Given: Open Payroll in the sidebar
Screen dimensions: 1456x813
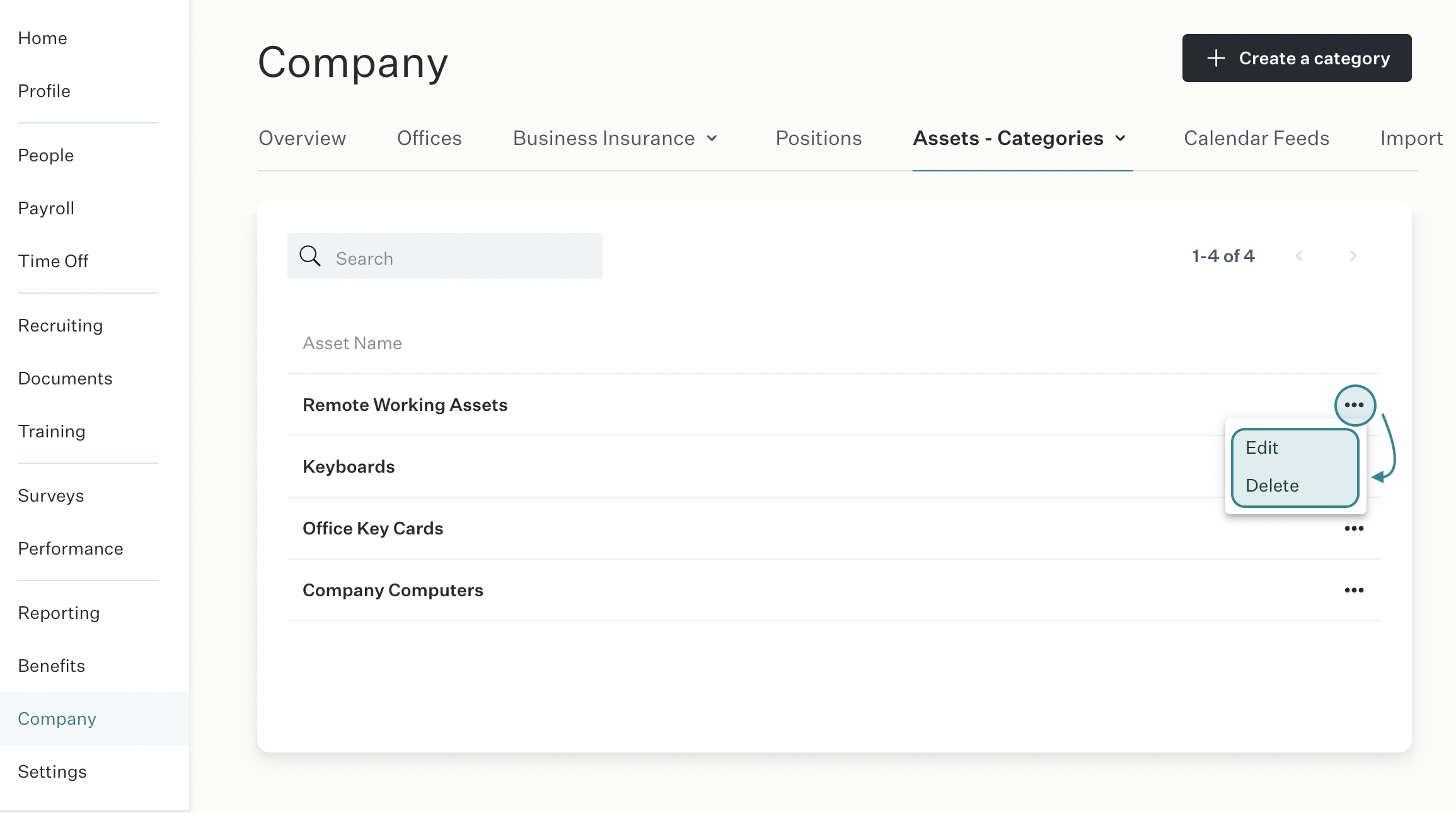Looking at the screenshot, I should coord(46,208).
